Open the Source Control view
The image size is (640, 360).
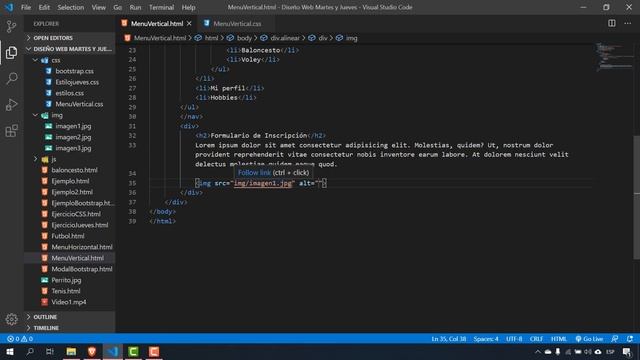[x=11, y=27]
